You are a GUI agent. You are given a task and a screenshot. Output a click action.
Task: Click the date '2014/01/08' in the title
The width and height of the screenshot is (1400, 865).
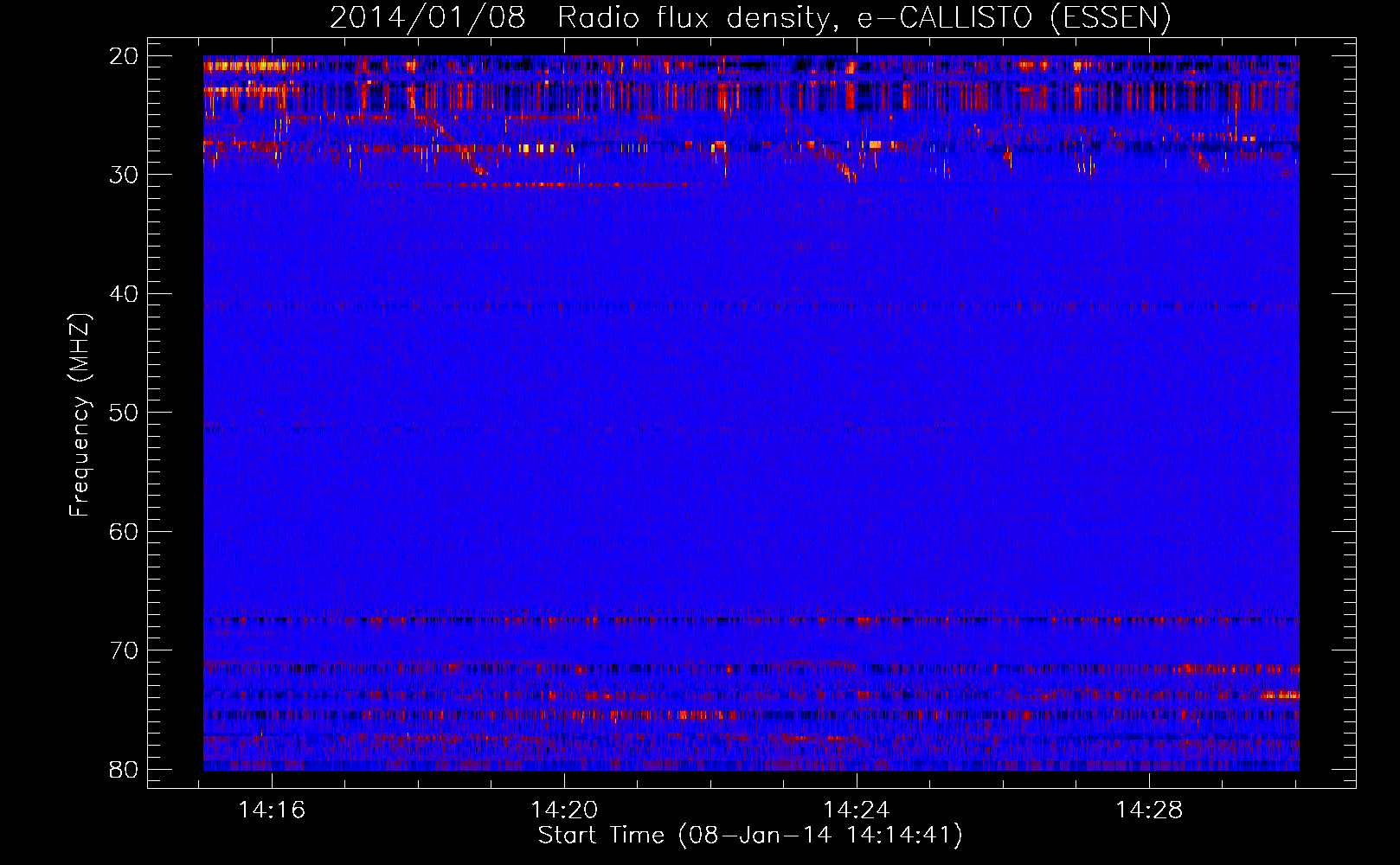tap(427, 18)
